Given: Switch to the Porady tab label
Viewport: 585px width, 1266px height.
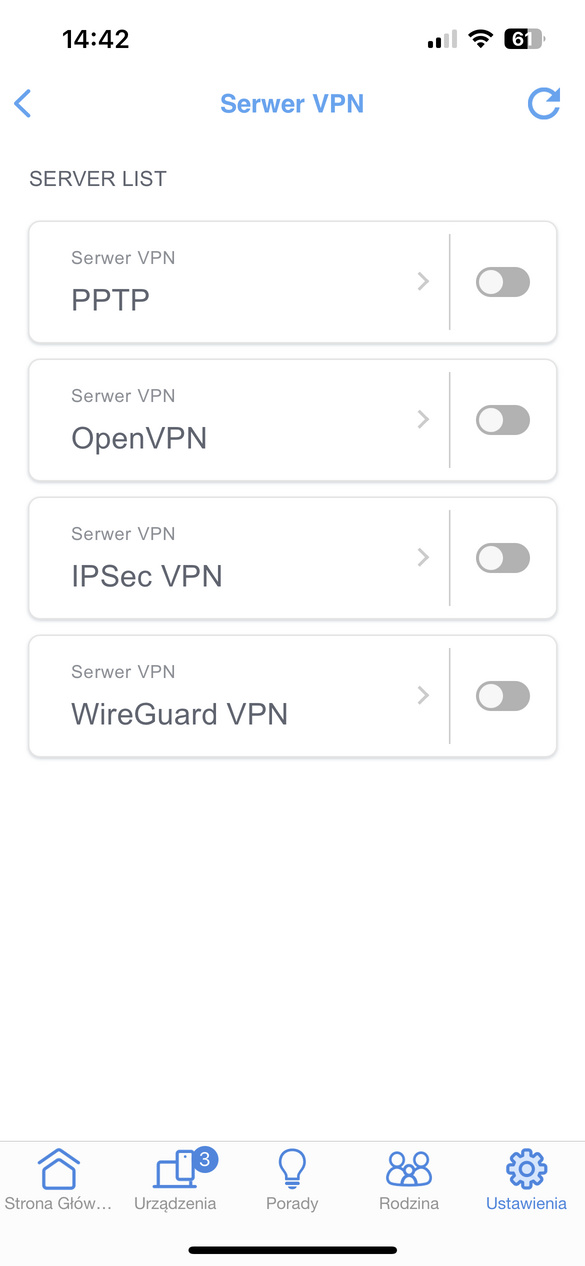Looking at the screenshot, I should (292, 1203).
